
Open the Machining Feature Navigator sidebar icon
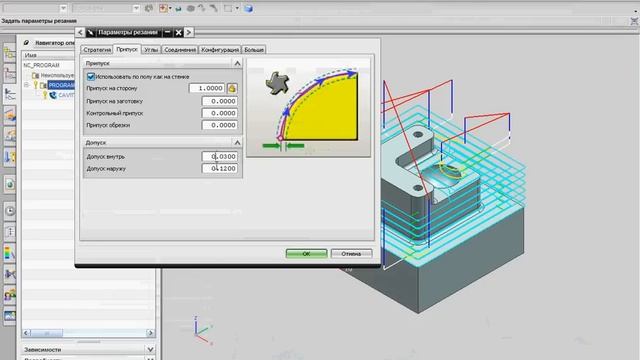[x=9, y=136]
